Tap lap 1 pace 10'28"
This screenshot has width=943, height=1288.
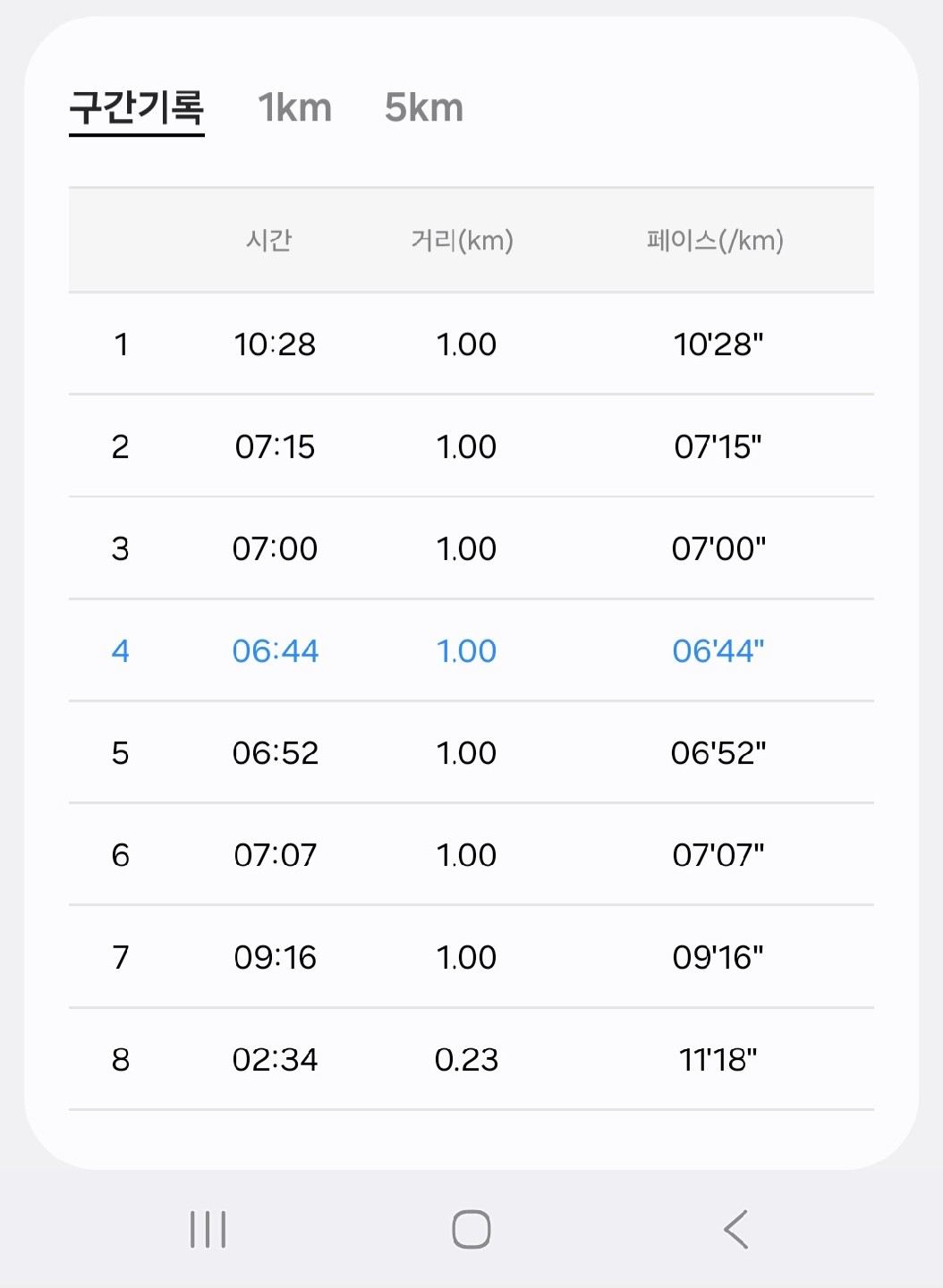718,344
